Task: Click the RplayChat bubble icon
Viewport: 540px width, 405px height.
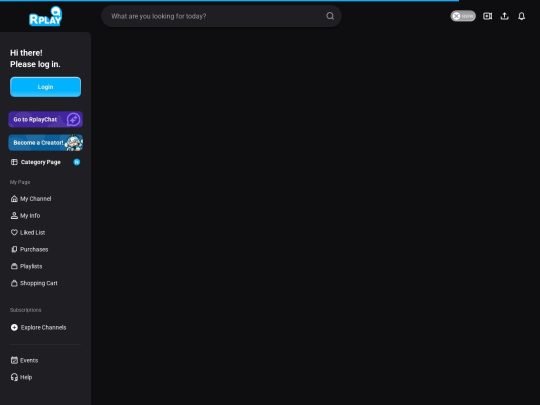Action: tap(73, 120)
